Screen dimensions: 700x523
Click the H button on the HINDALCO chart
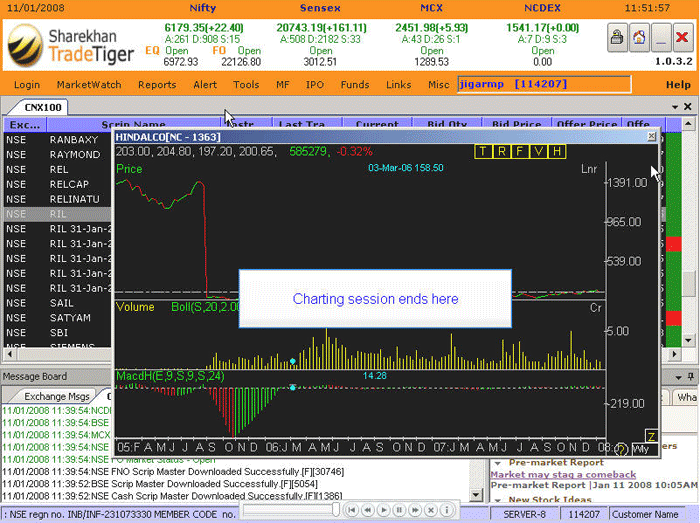[557, 152]
